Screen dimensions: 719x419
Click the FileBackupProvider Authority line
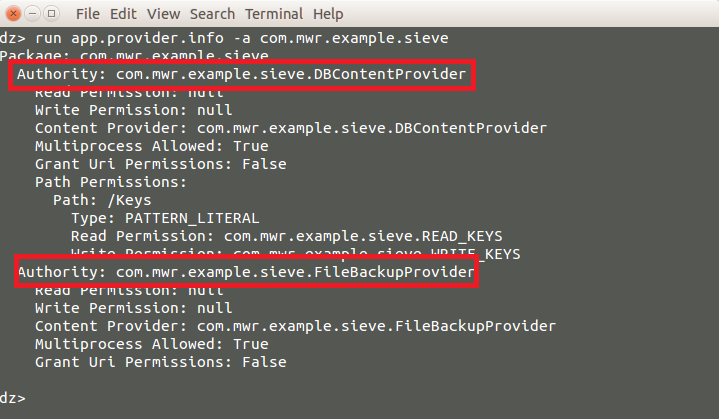pos(246,272)
